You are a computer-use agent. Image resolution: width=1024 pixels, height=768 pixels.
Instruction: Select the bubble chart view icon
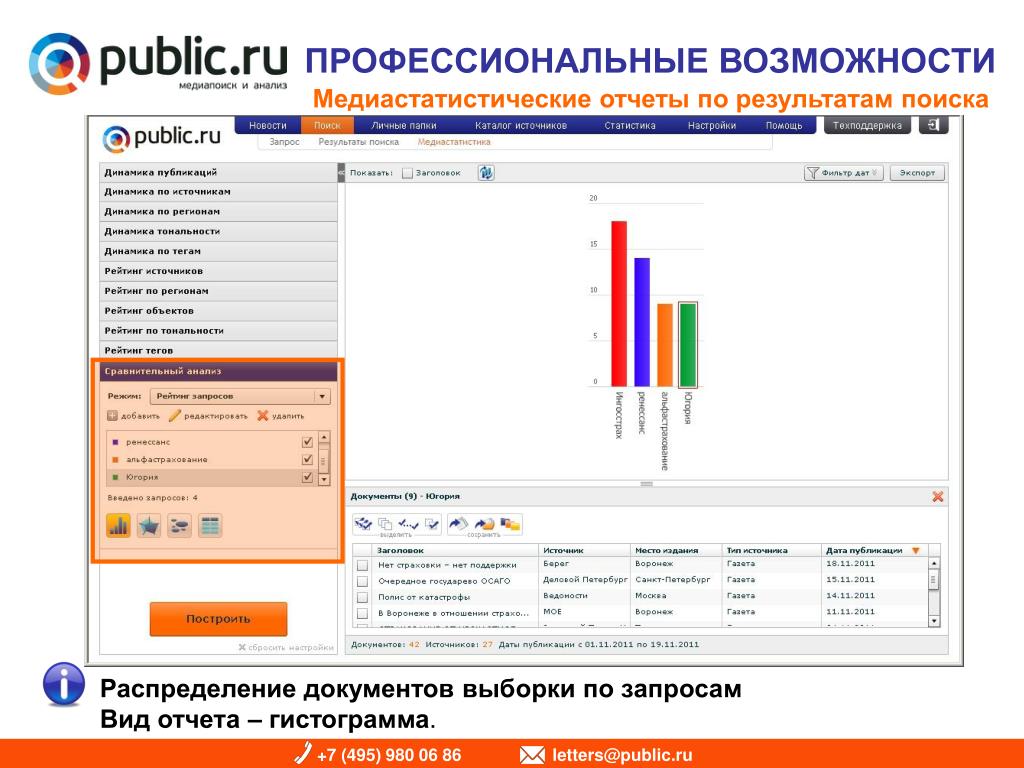[x=180, y=525]
